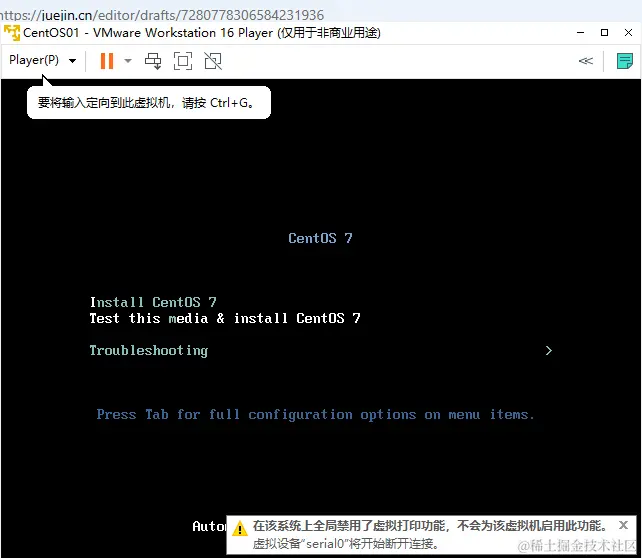Viewport: 642px width, 558px height.
Task: Toggle Unity mode icon
Action: pos(213,61)
